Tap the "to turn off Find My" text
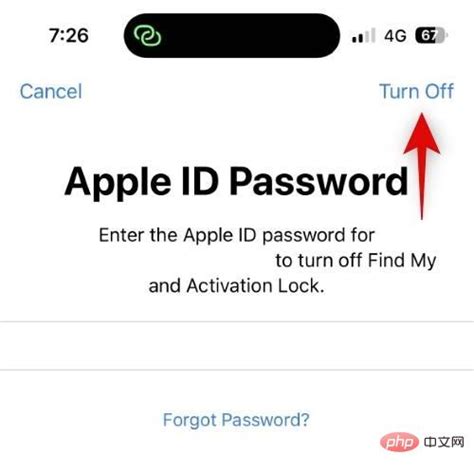The image size is (474, 473). click(356, 260)
